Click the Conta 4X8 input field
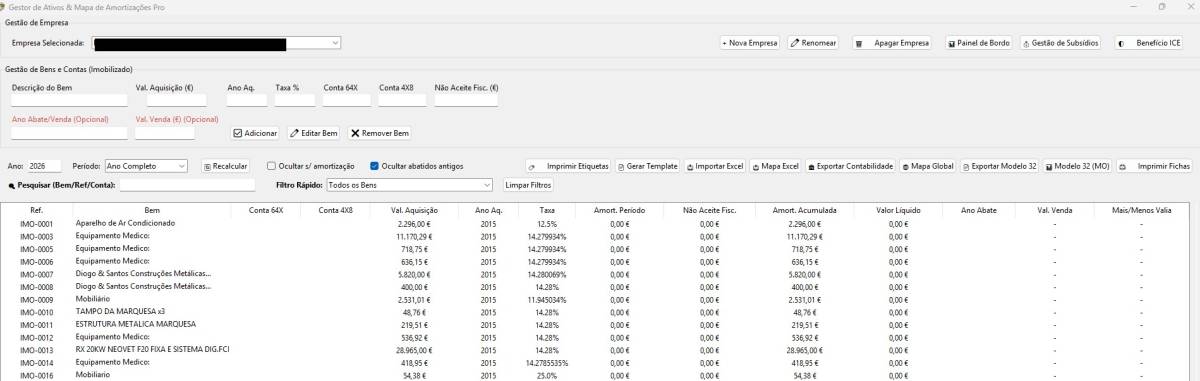This screenshot has width=1200, height=381. pos(403,100)
